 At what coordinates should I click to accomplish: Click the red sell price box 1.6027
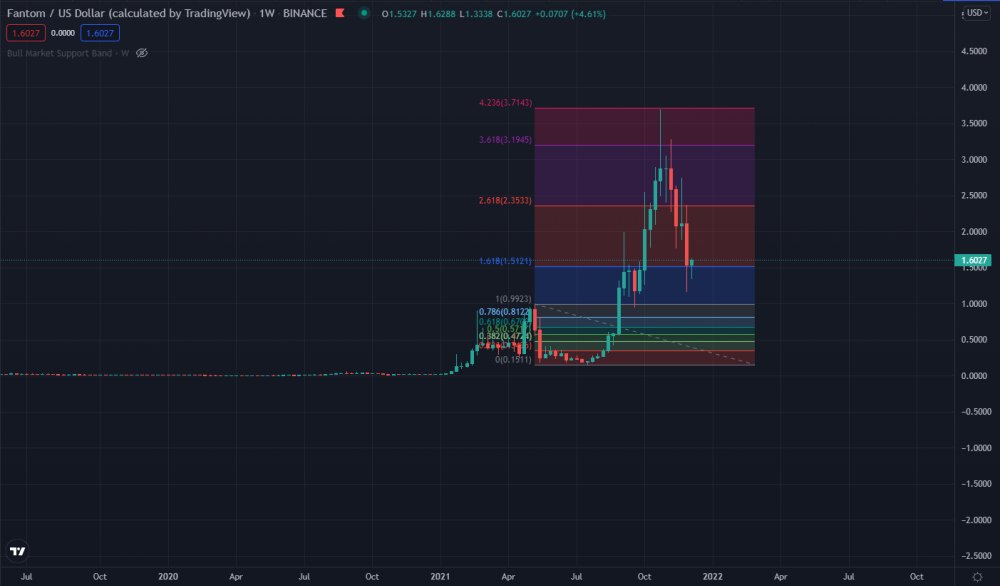(26, 33)
